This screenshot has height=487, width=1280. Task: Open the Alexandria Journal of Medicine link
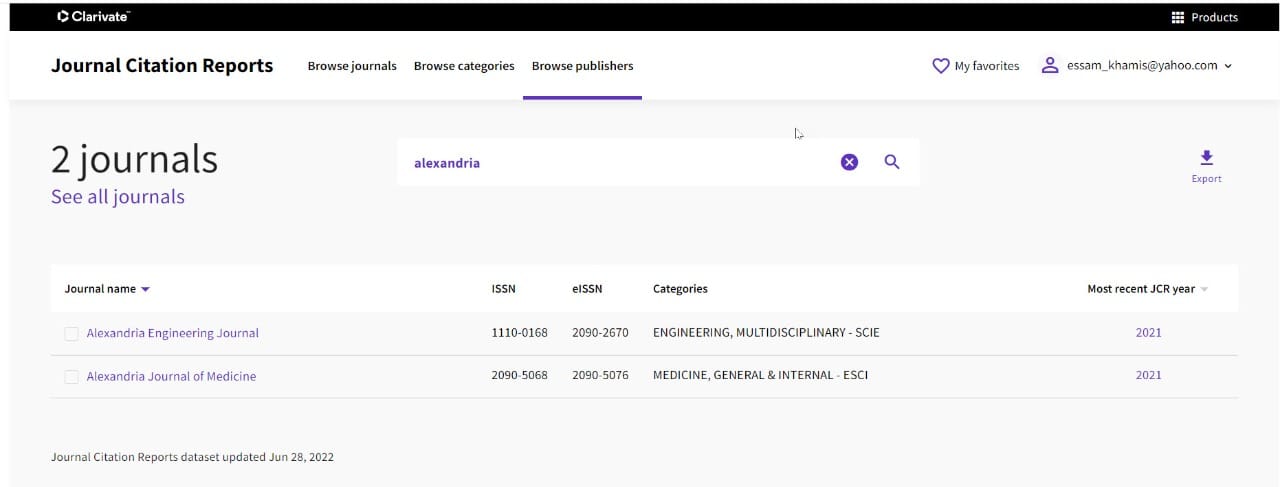tap(171, 376)
